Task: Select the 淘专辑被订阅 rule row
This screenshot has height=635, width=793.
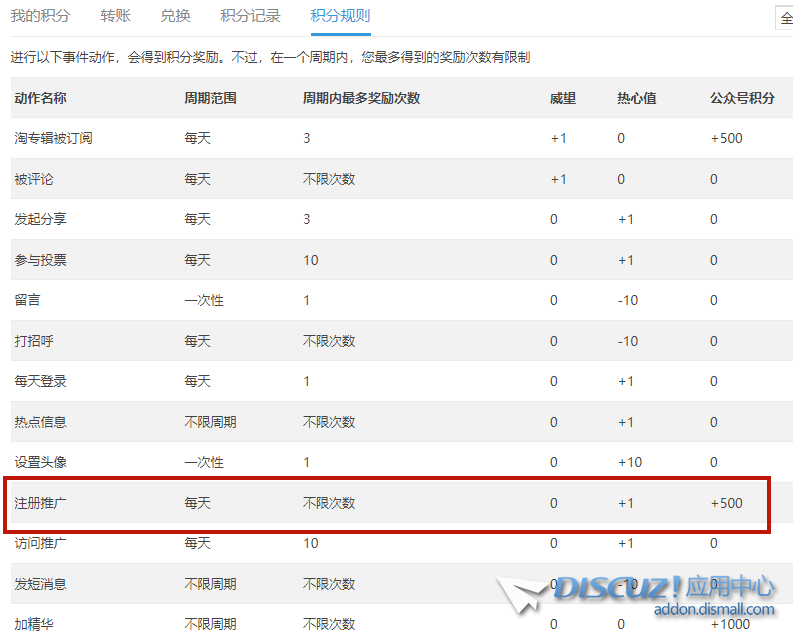Action: click(x=53, y=138)
